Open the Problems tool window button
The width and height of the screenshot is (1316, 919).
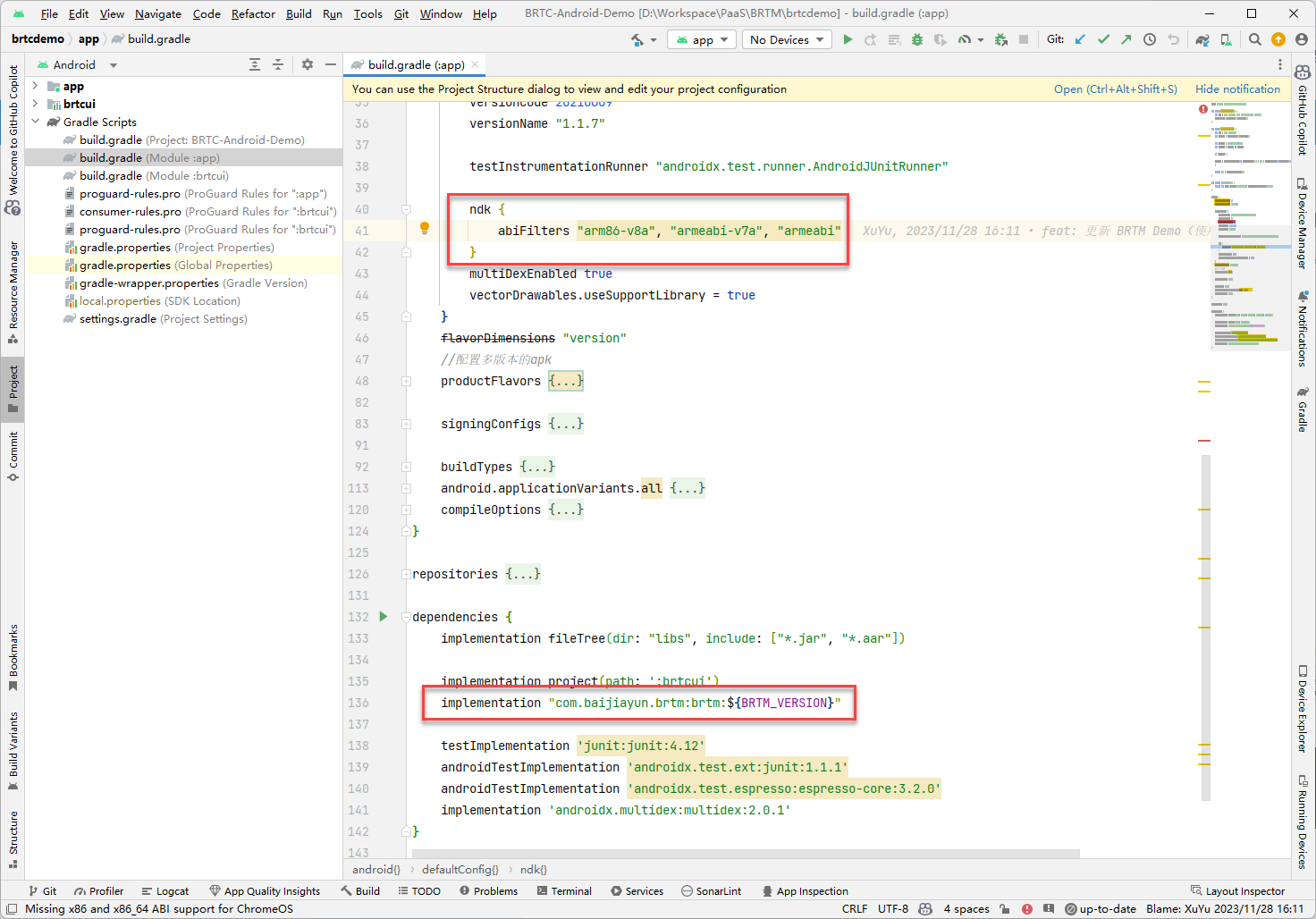(x=489, y=891)
